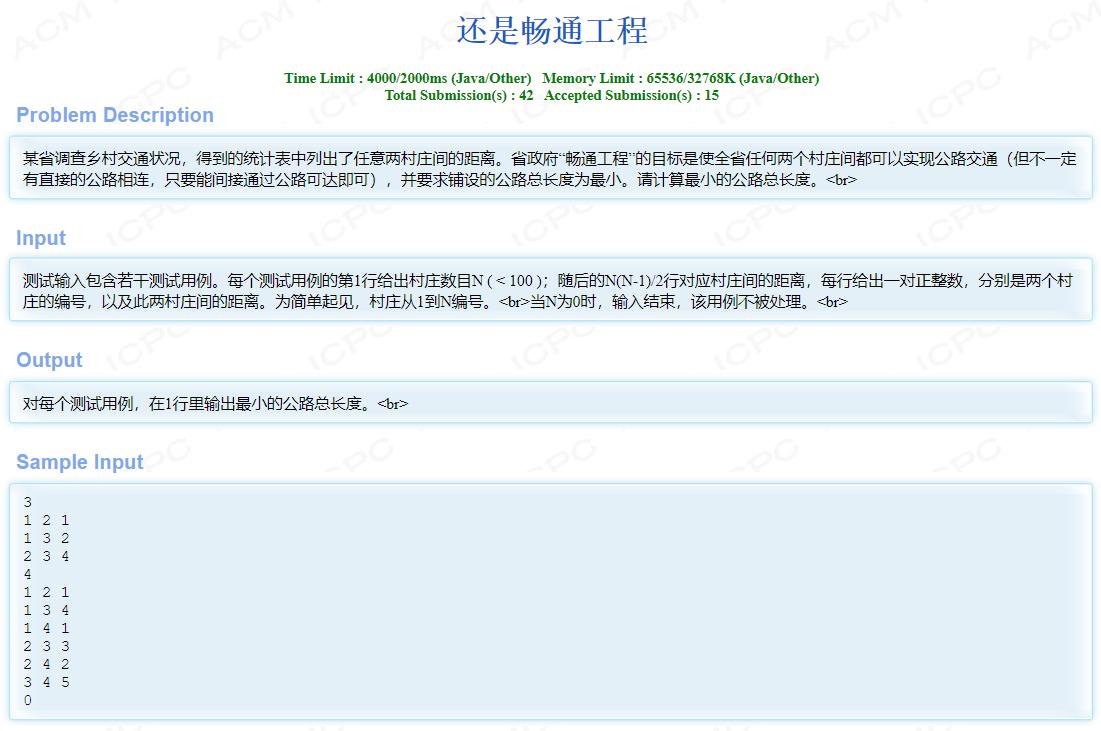Click the Time Limit 4000/2000ms text
Image resolution: width=1101 pixels, height=731 pixels.
point(407,79)
